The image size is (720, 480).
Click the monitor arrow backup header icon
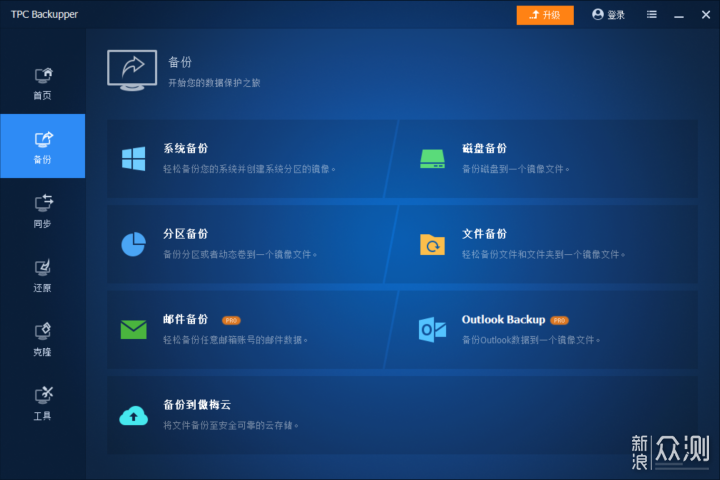[132, 70]
